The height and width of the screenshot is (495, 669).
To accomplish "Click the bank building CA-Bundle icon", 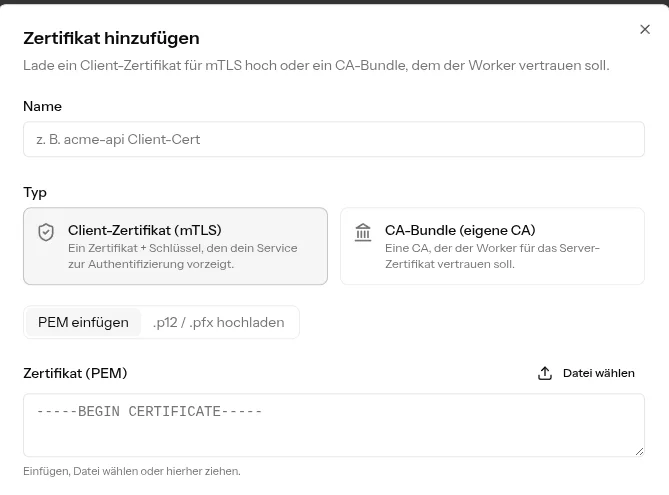I will [363, 233].
